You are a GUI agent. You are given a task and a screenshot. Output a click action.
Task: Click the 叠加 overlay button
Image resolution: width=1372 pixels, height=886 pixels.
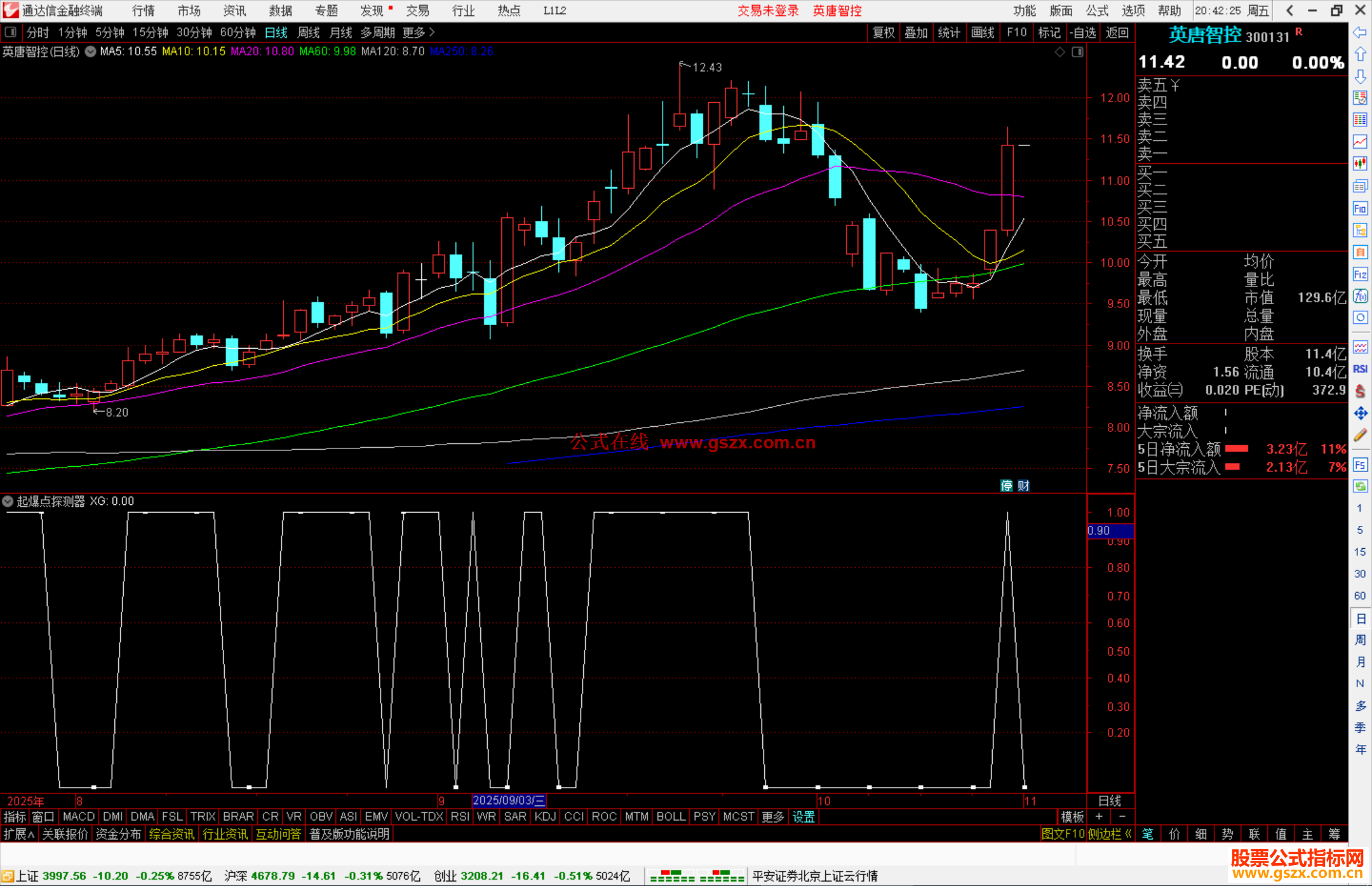click(916, 32)
